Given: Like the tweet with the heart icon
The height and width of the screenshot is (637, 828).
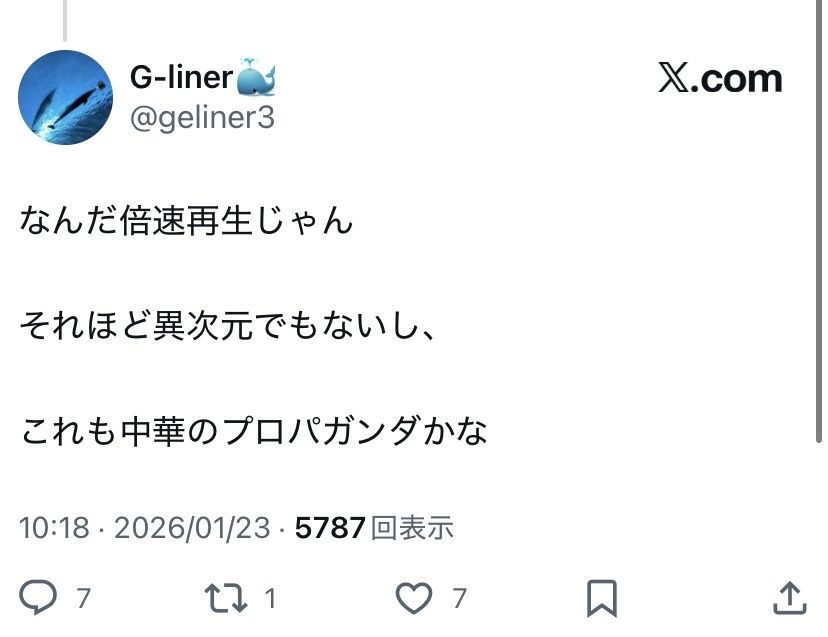Looking at the screenshot, I should point(412,597).
